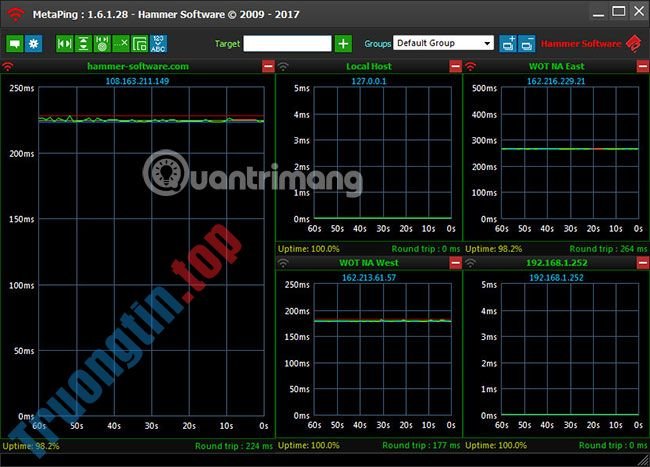
Task: Click the overlapping windows toolbar icon
Action: [140, 44]
